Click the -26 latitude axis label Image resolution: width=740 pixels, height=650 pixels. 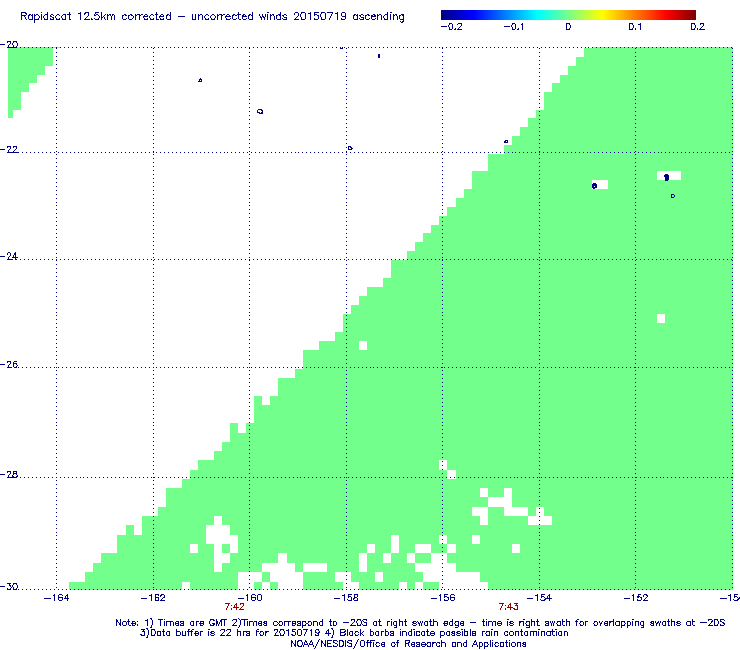point(9,364)
